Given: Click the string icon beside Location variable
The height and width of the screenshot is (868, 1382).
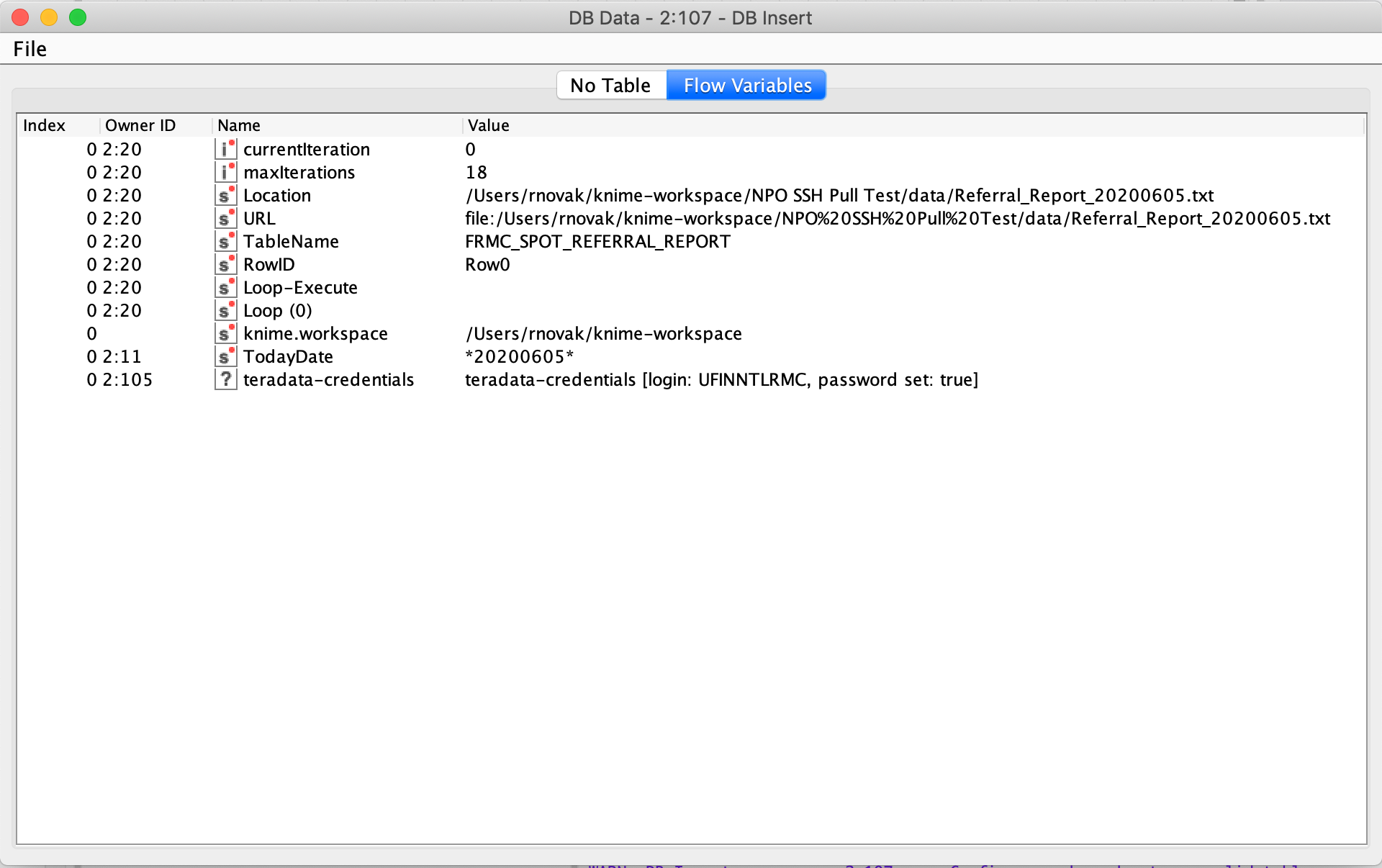Looking at the screenshot, I should click(x=225, y=195).
